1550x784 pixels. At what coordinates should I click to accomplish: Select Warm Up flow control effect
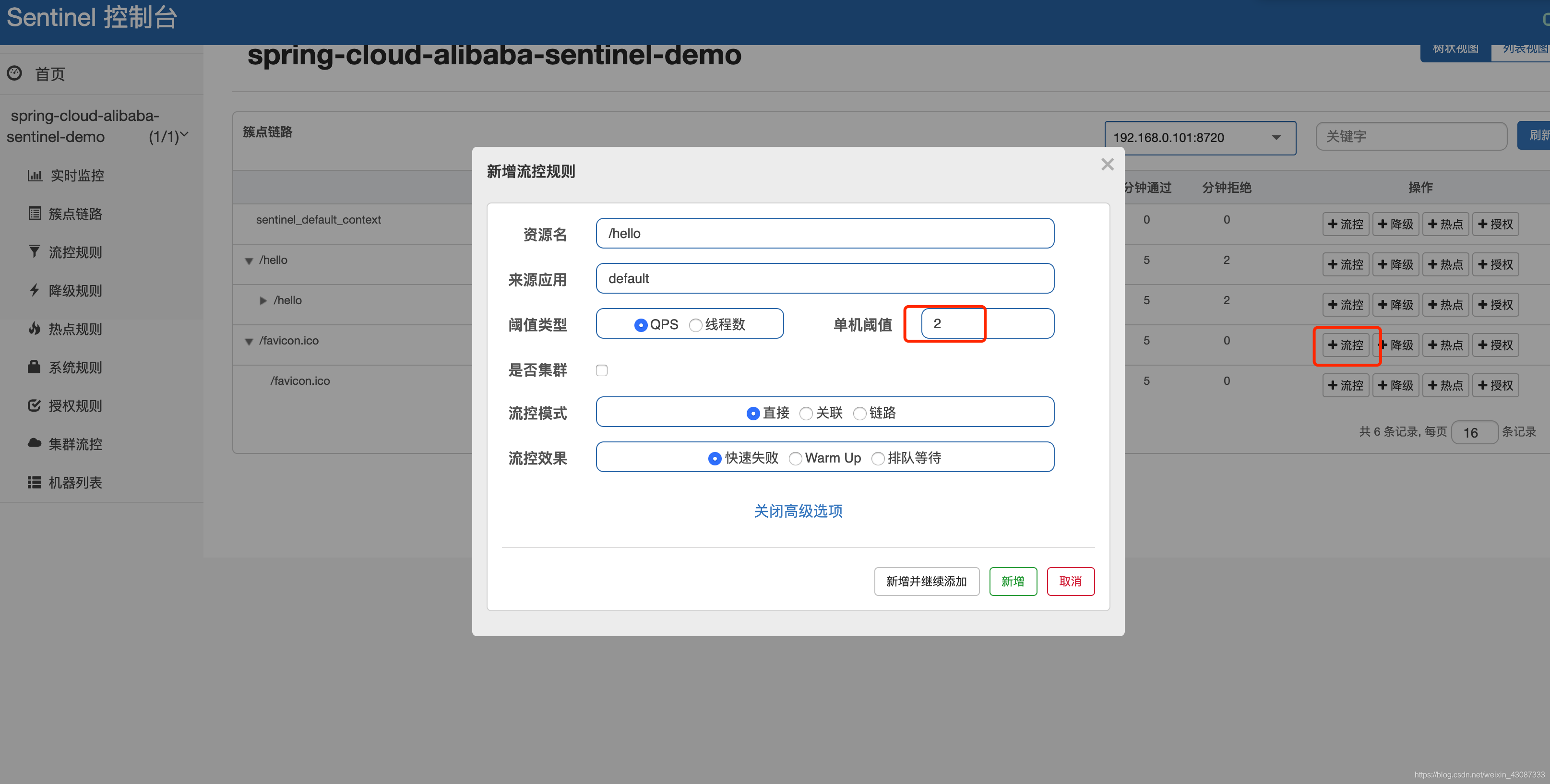pos(796,459)
